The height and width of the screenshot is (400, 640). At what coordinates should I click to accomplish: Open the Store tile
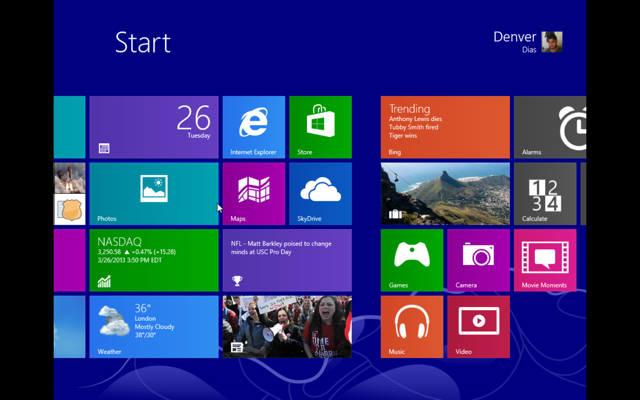[320, 127]
